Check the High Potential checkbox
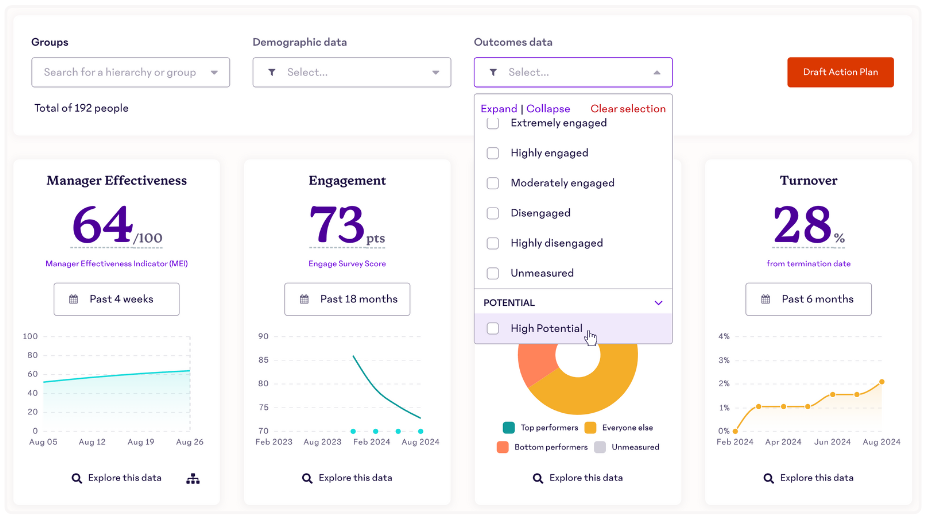The image size is (925, 517). point(493,328)
